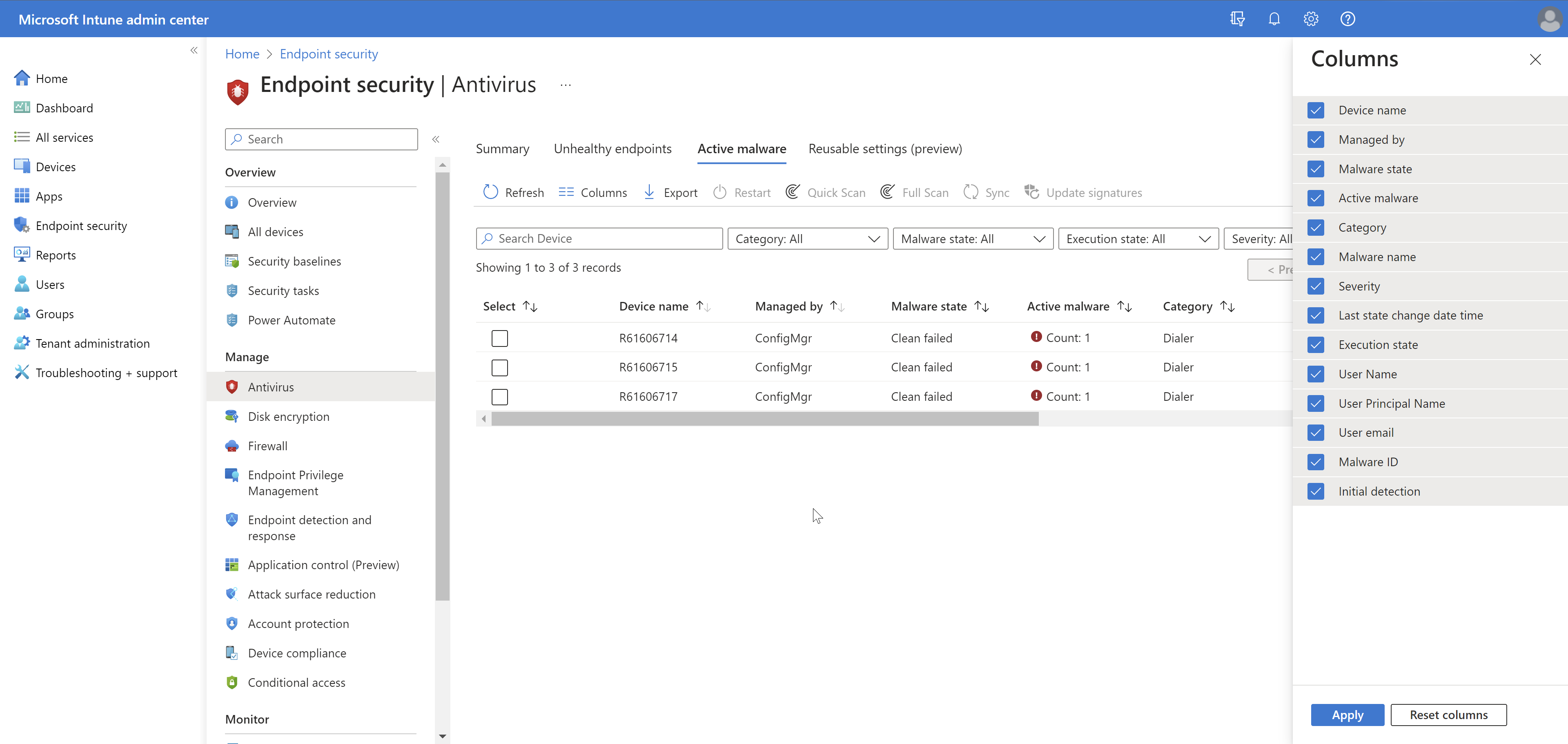Select the Devices section in navigation
The width and height of the screenshot is (1568, 744).
[55, 165]
